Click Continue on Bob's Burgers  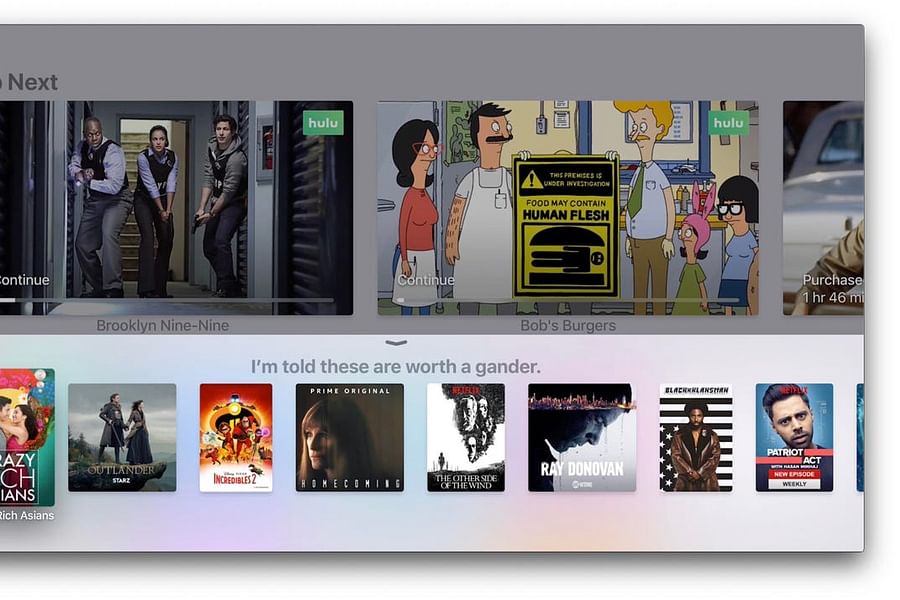[x=425, y=280]
